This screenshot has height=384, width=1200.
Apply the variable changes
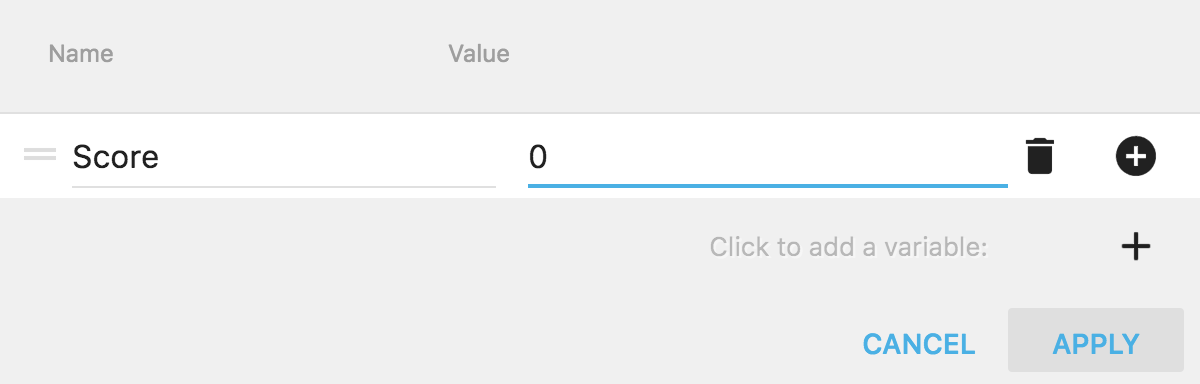pyautogui.click(x=1096, y=344)
